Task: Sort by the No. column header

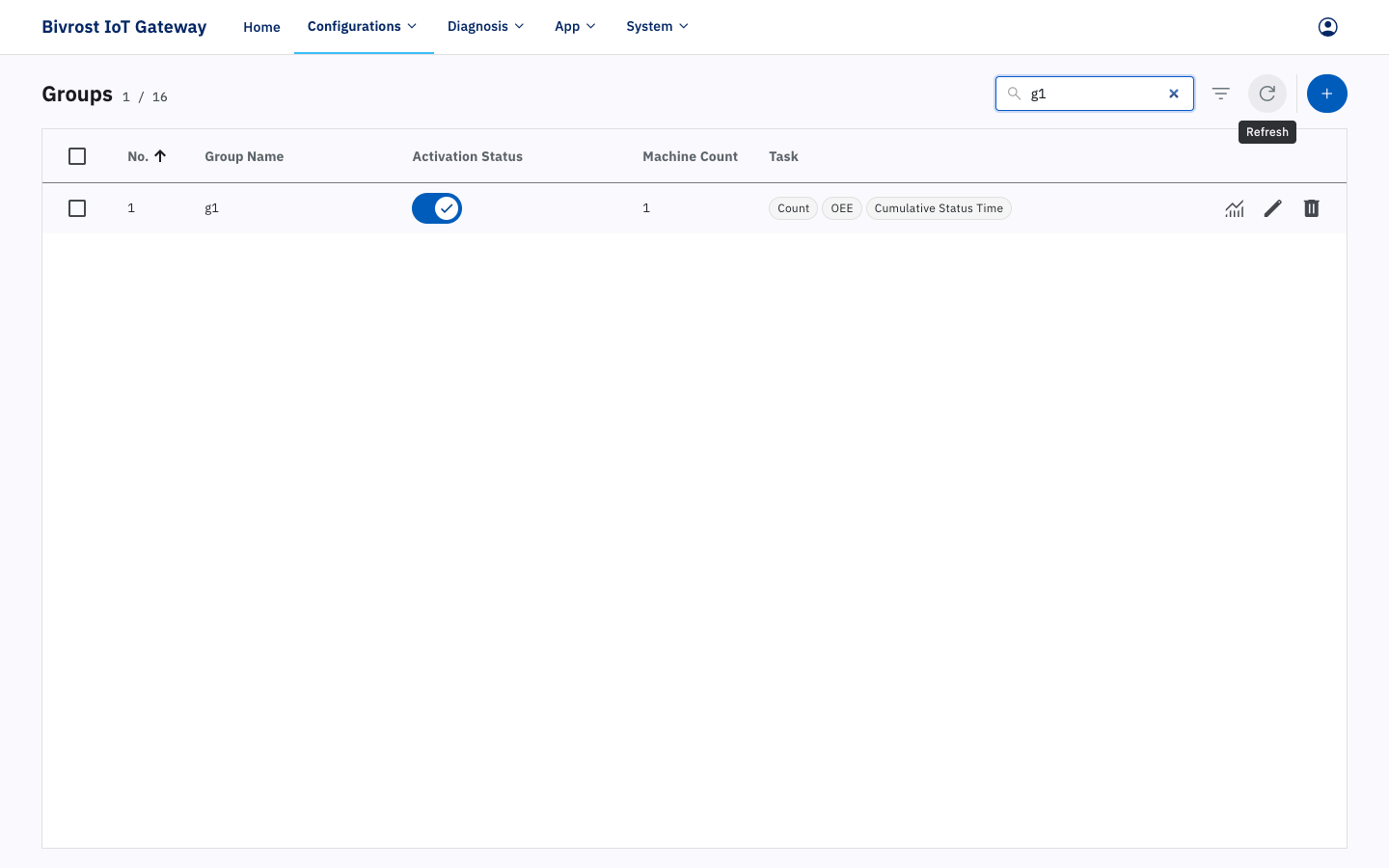Action: (x=147, y=156)
